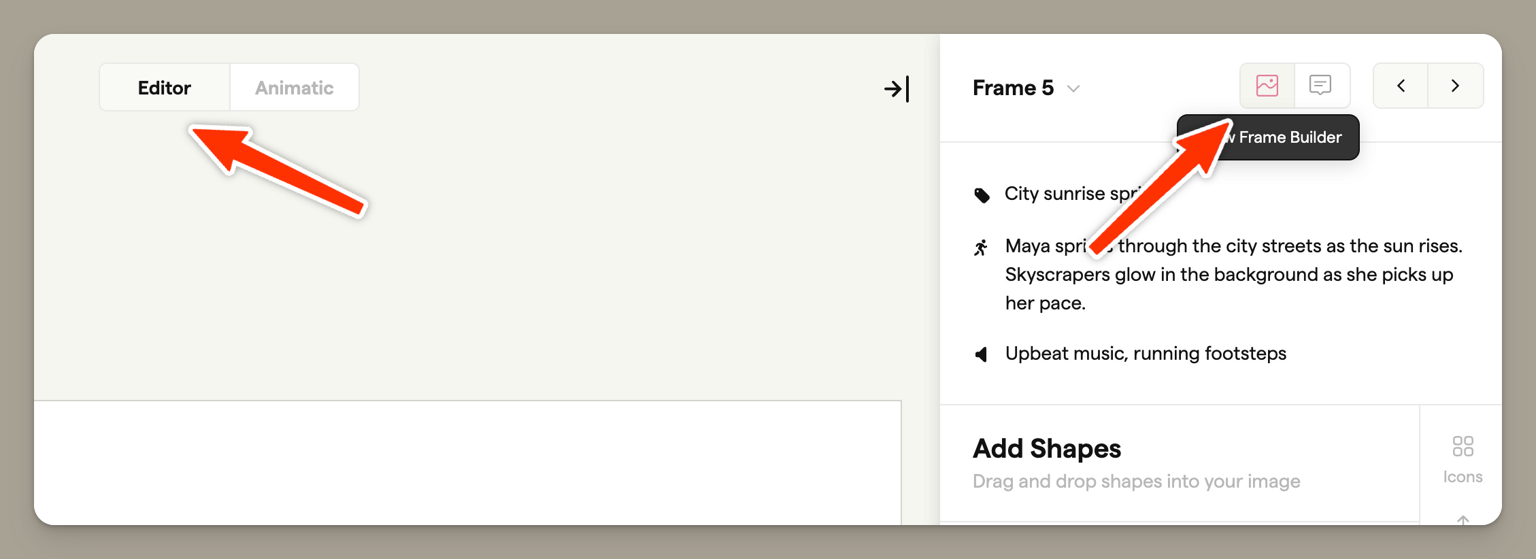Switch to the Animatic view
Viewport: 1536px width, 559px height.
coord(294,88)
